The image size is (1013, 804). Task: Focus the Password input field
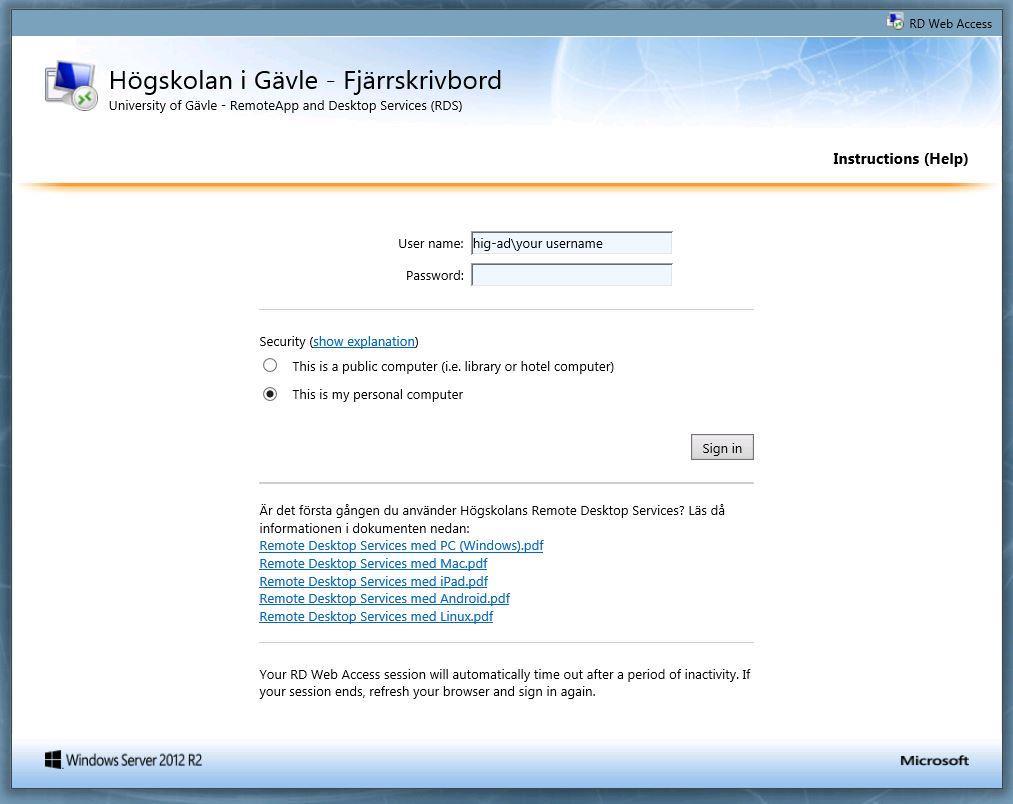coord(572,275)
